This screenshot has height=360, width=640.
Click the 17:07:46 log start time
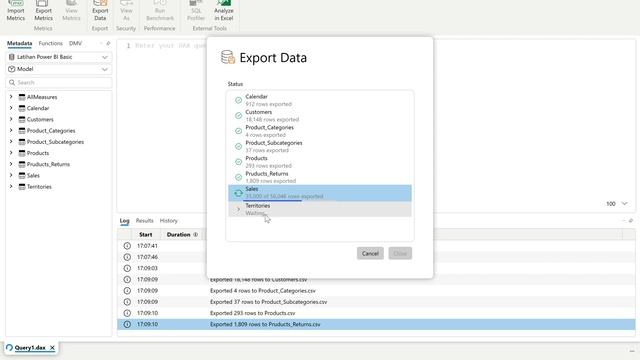coord(147,257)
